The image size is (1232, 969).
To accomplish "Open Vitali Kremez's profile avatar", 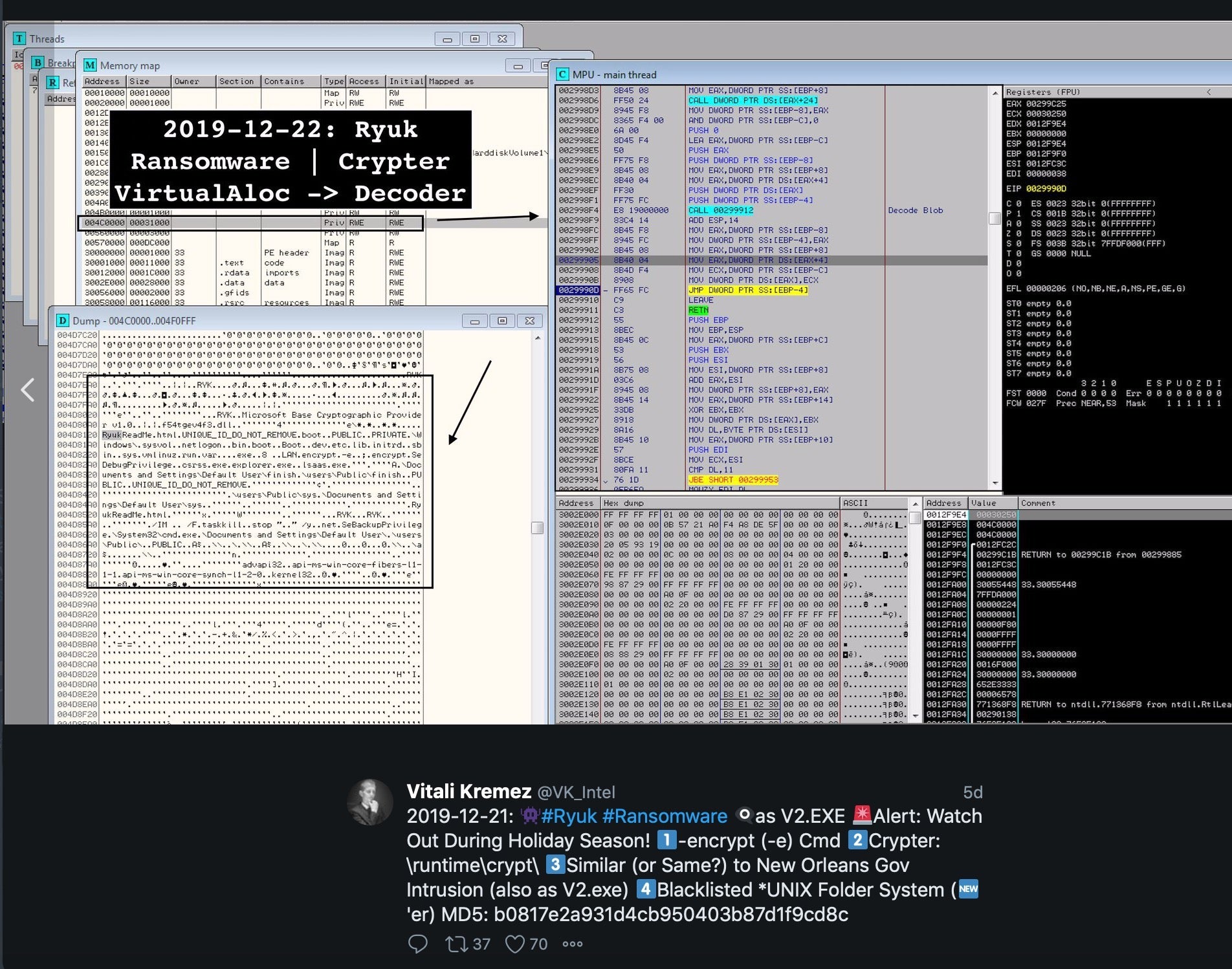I will coord(370,802).
